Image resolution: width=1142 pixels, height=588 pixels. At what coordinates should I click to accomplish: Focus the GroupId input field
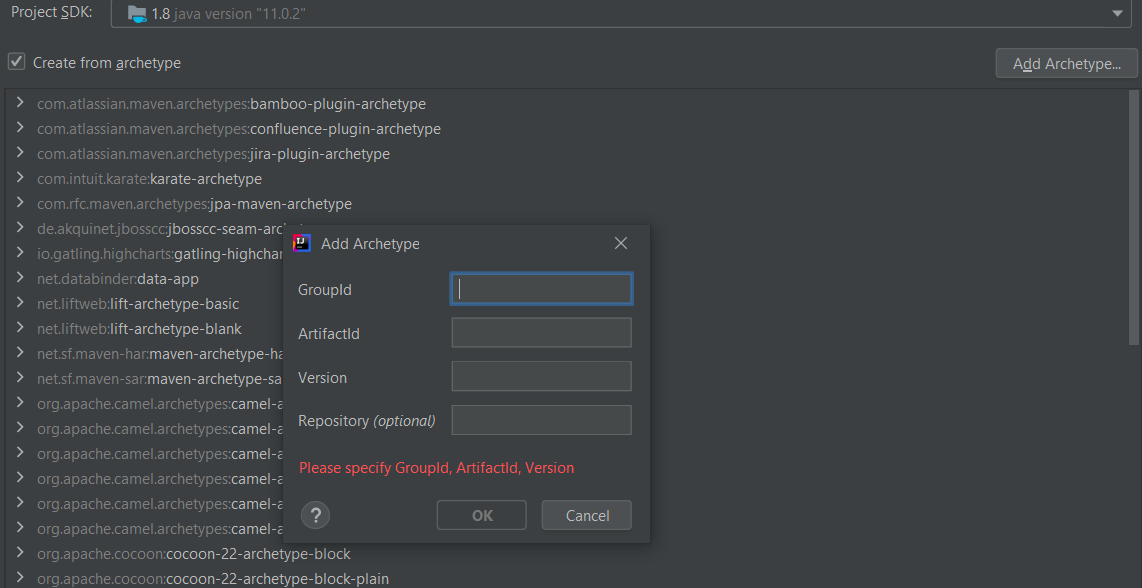541,289
